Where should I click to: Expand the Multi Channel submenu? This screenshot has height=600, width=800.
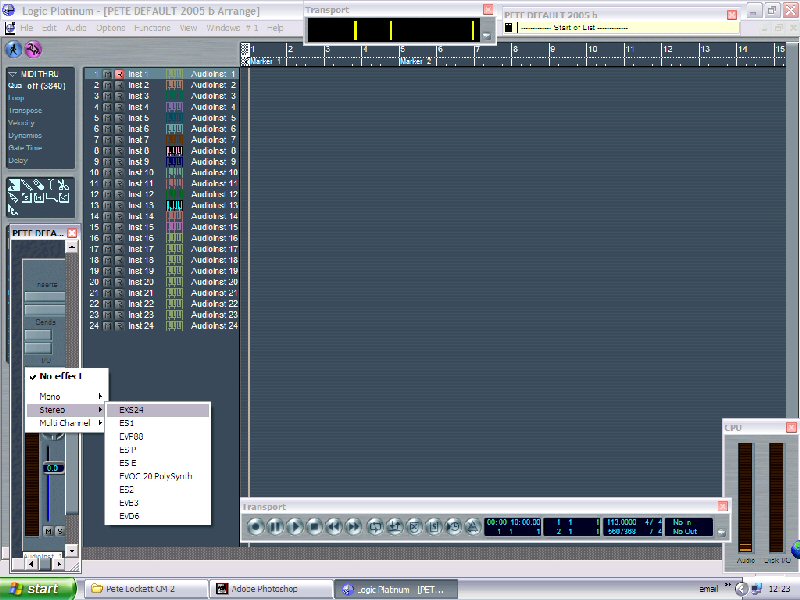[65, 423]
